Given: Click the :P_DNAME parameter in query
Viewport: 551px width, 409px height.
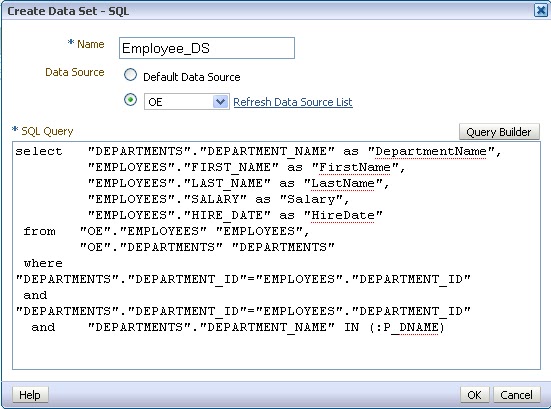Looking at the screenshot, I should 408,327.
